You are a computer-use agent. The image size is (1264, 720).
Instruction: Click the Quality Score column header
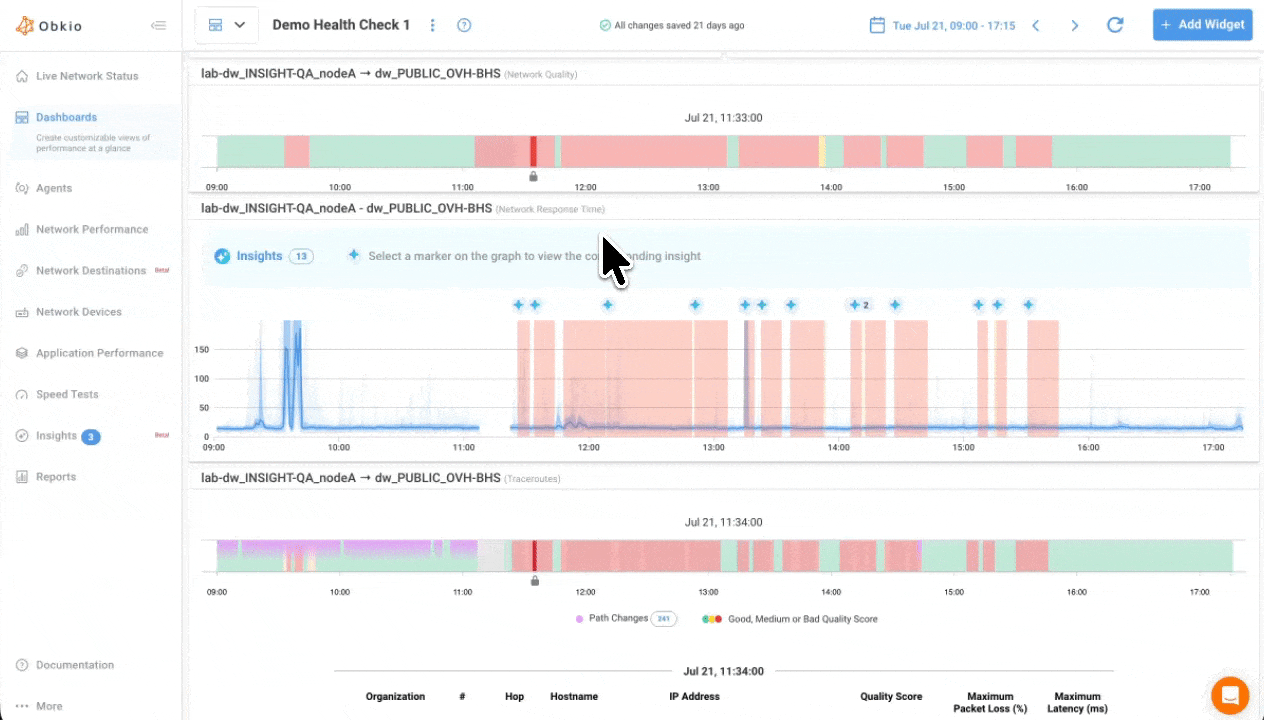pos(891,696)
